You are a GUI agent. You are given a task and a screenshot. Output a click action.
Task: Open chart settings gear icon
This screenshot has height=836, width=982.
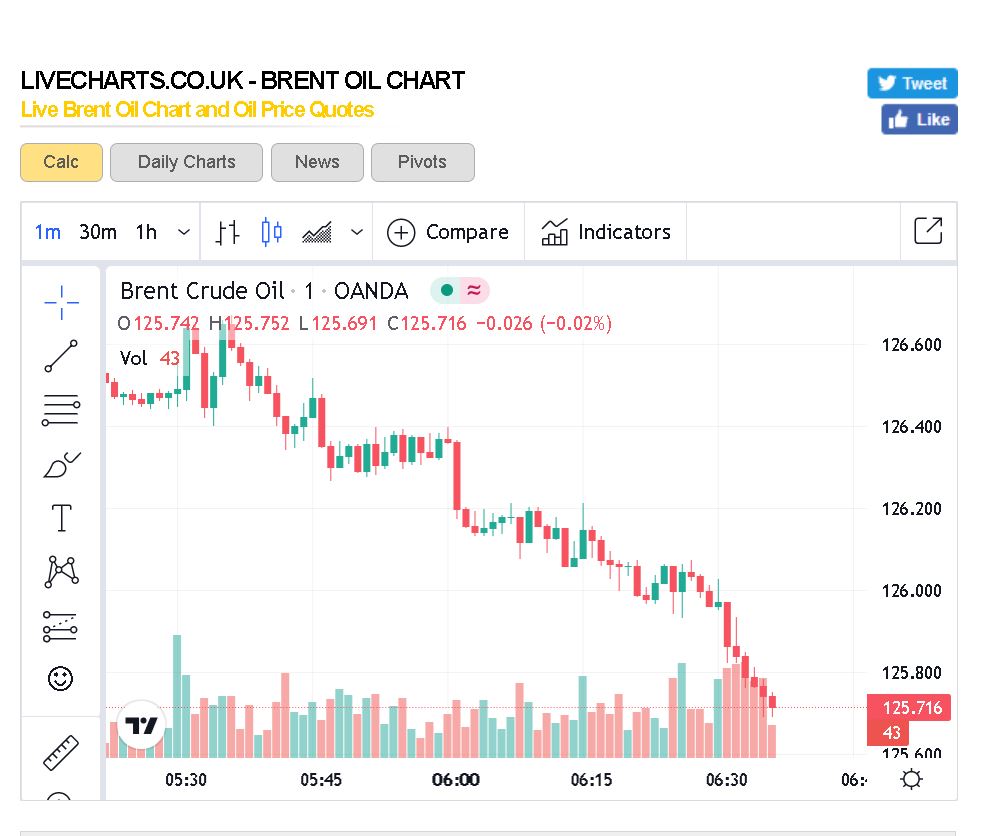pos(911,780)
